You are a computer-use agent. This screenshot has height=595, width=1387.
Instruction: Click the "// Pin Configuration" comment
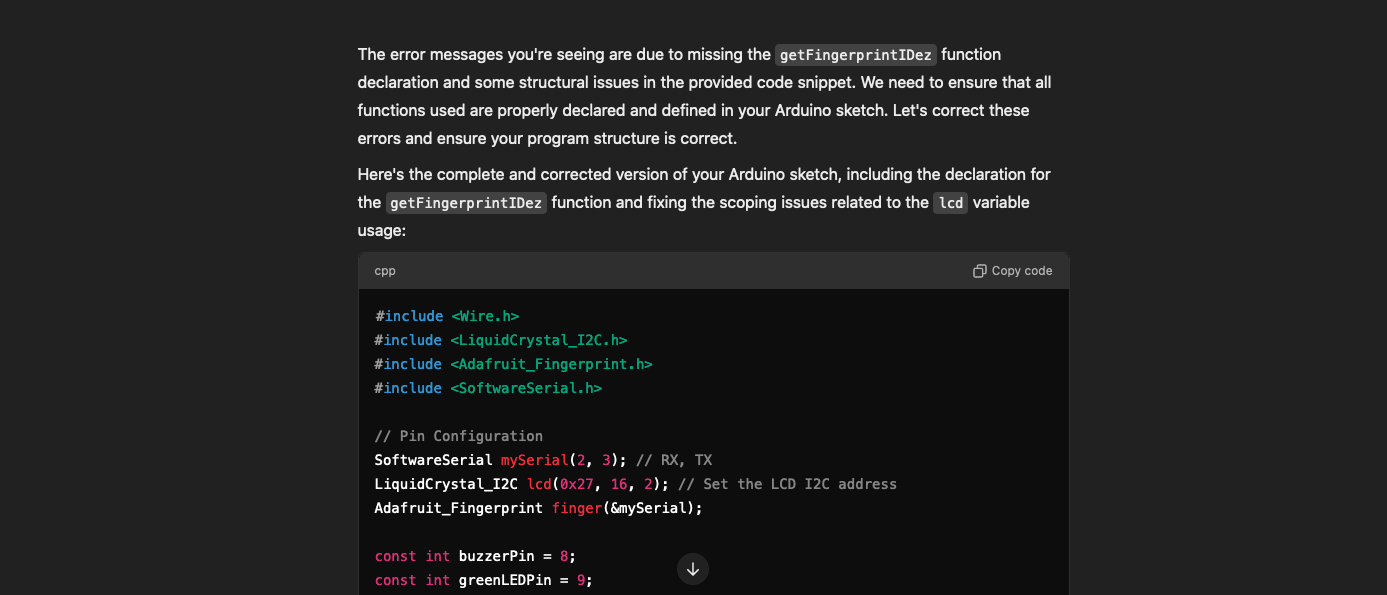click(459, 436)
